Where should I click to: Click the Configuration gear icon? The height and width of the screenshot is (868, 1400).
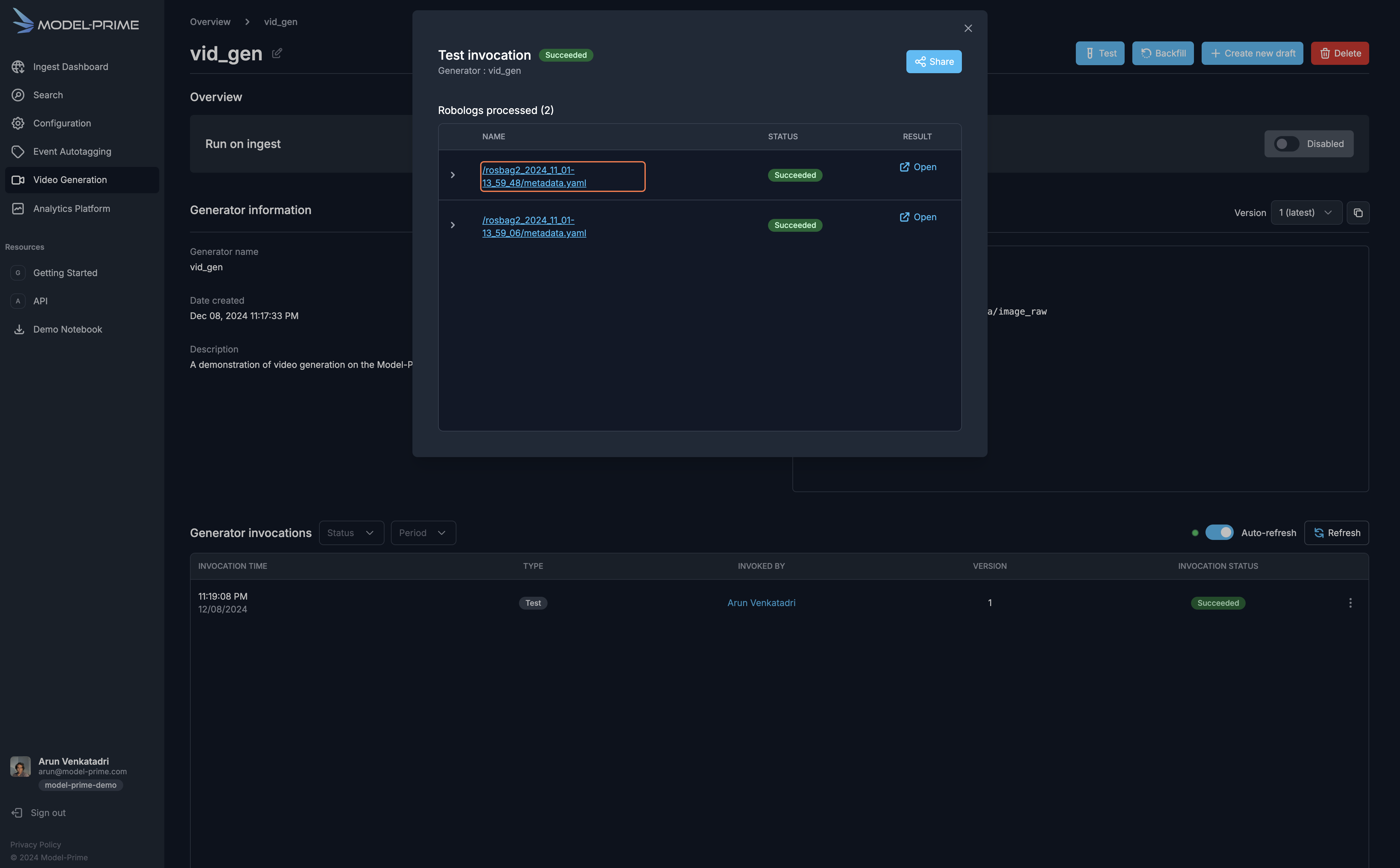(18, 123)
